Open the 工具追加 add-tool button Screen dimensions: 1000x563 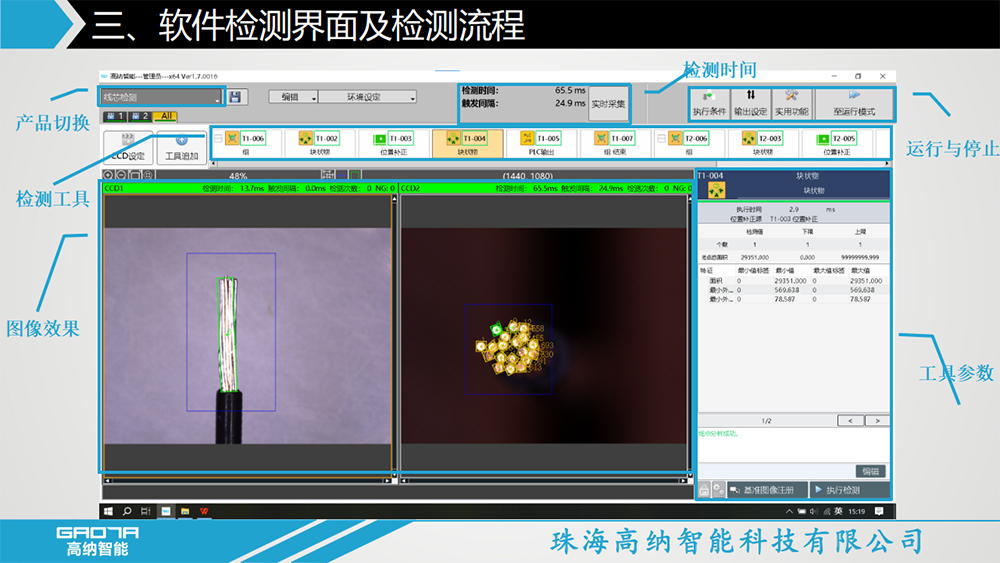pyautogui.click(x=182, y=148)
